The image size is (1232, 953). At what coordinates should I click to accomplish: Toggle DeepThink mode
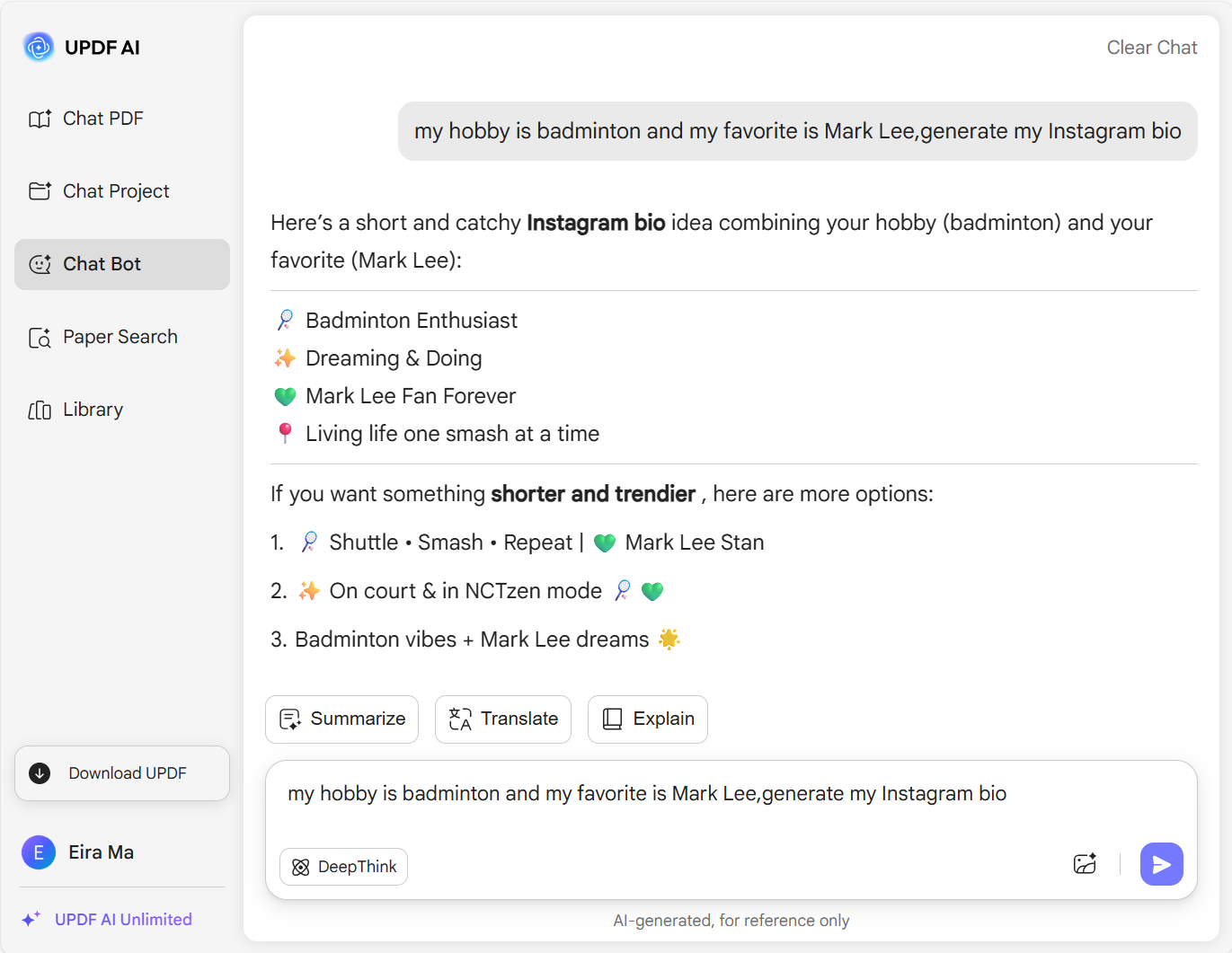click(x=343, y=867)
